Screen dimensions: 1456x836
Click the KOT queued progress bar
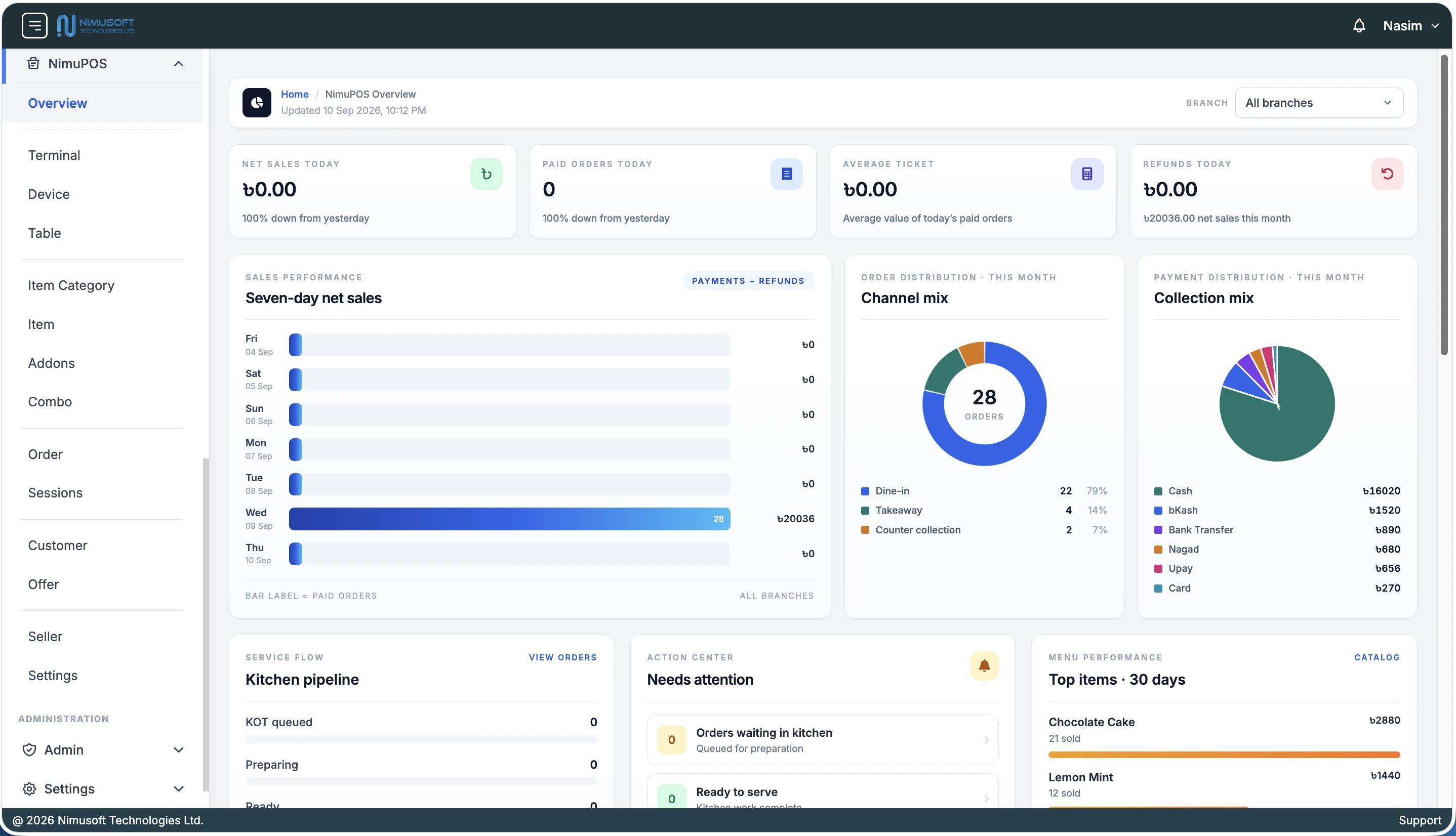(421, 739)
